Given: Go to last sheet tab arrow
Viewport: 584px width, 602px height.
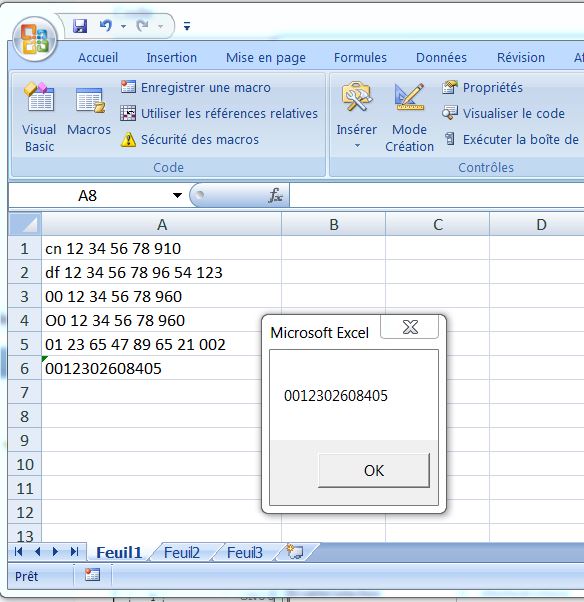Looking at the screenshot, I should click(74, 552).
